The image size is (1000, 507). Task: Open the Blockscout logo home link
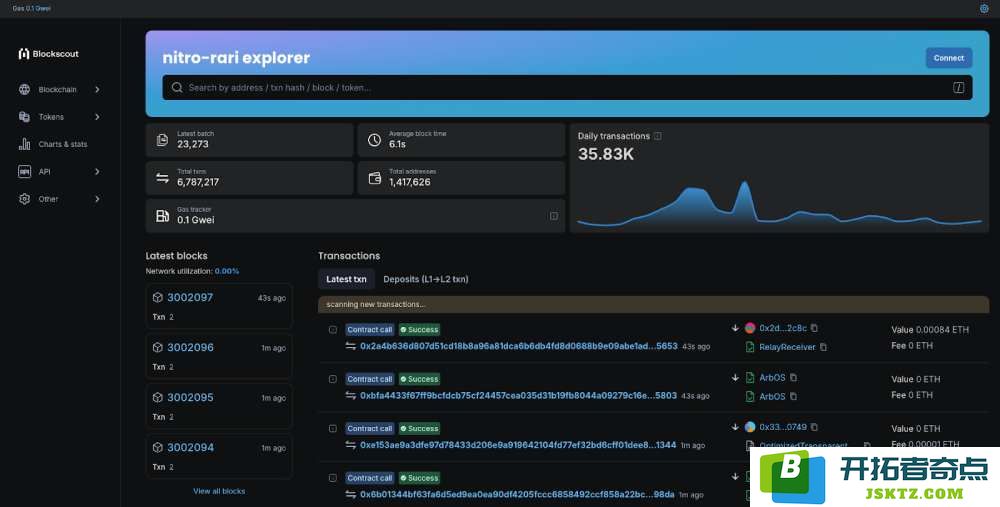[x=48, y=54]
